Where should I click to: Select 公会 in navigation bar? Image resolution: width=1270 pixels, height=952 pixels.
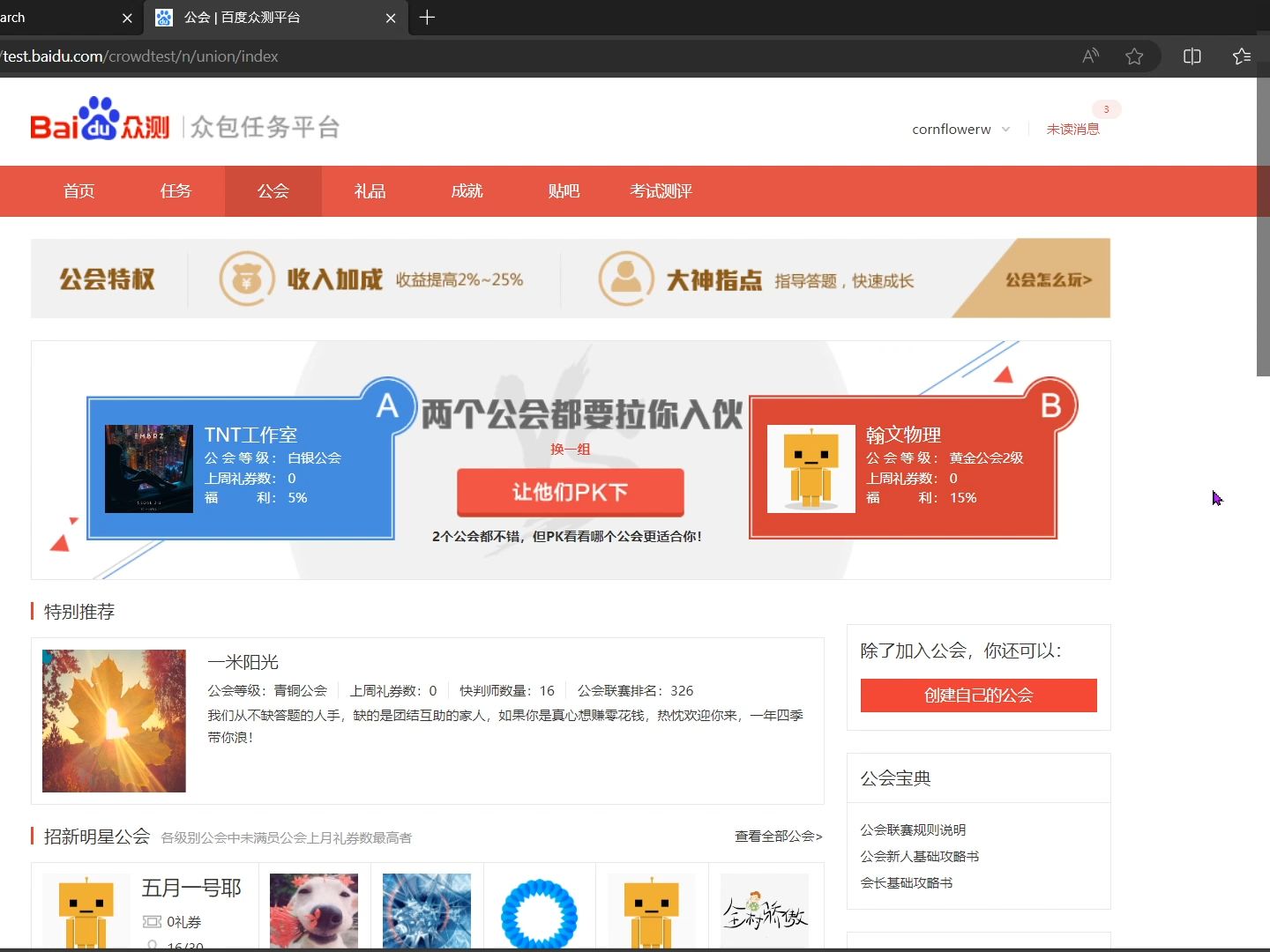[273, 191]
